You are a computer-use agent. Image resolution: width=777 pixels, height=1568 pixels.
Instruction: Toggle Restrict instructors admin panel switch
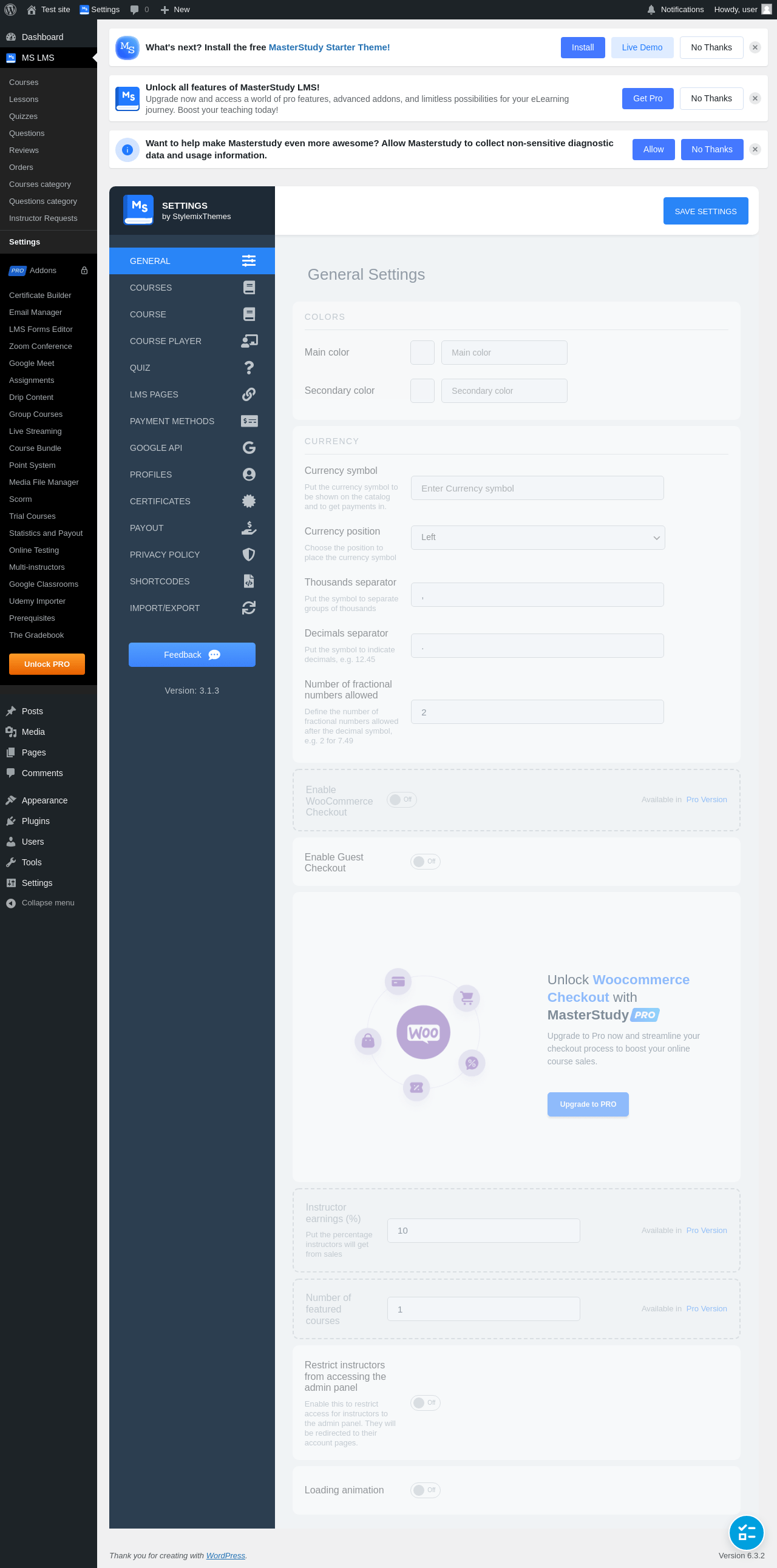tap(426, 1404)
